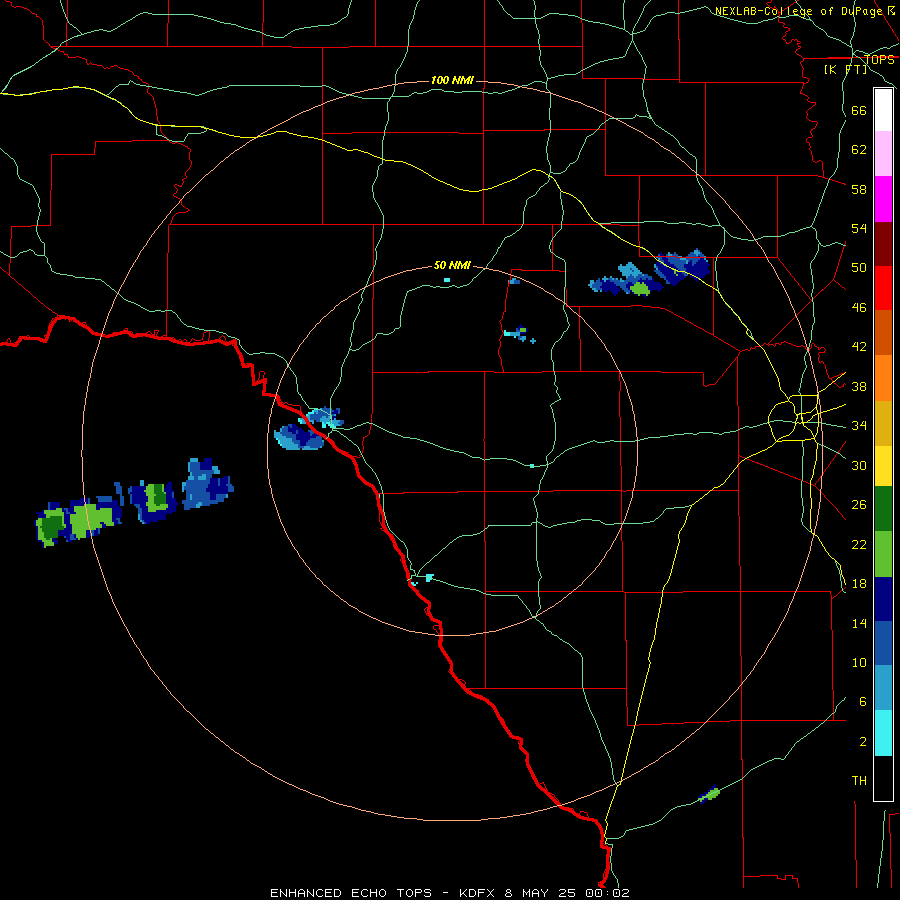
Task: Click the "100 NMI" range ring label
Action: tap(452, 80)
